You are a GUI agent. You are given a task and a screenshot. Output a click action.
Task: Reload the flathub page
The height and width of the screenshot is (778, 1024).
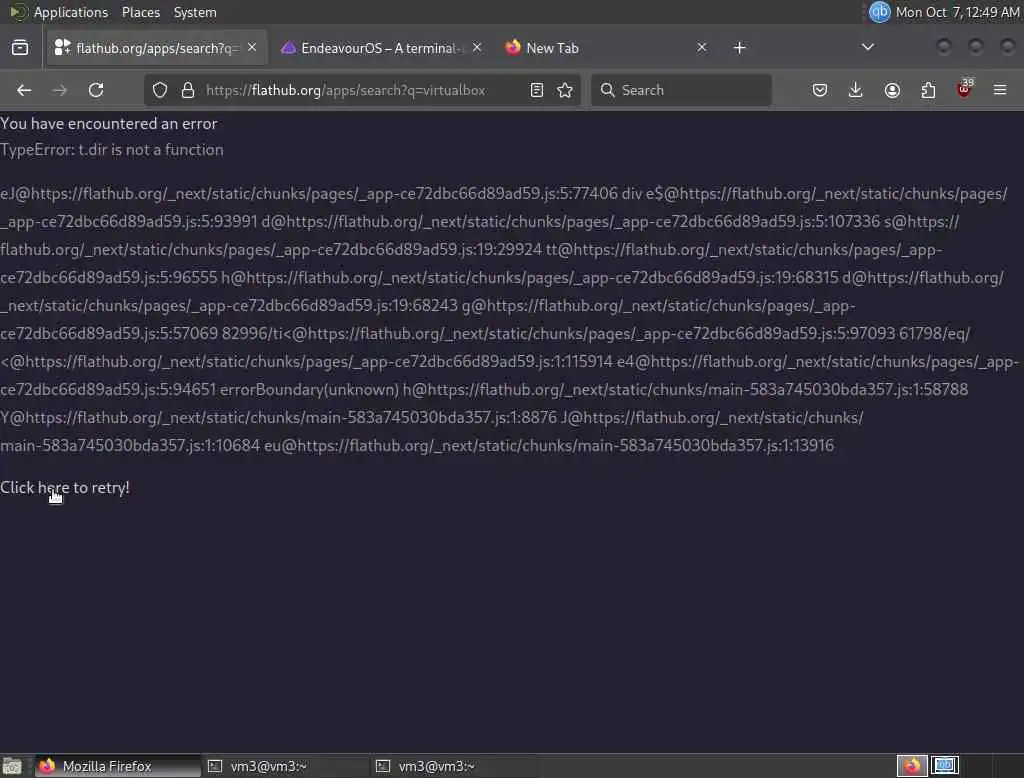tap(96, 90)
